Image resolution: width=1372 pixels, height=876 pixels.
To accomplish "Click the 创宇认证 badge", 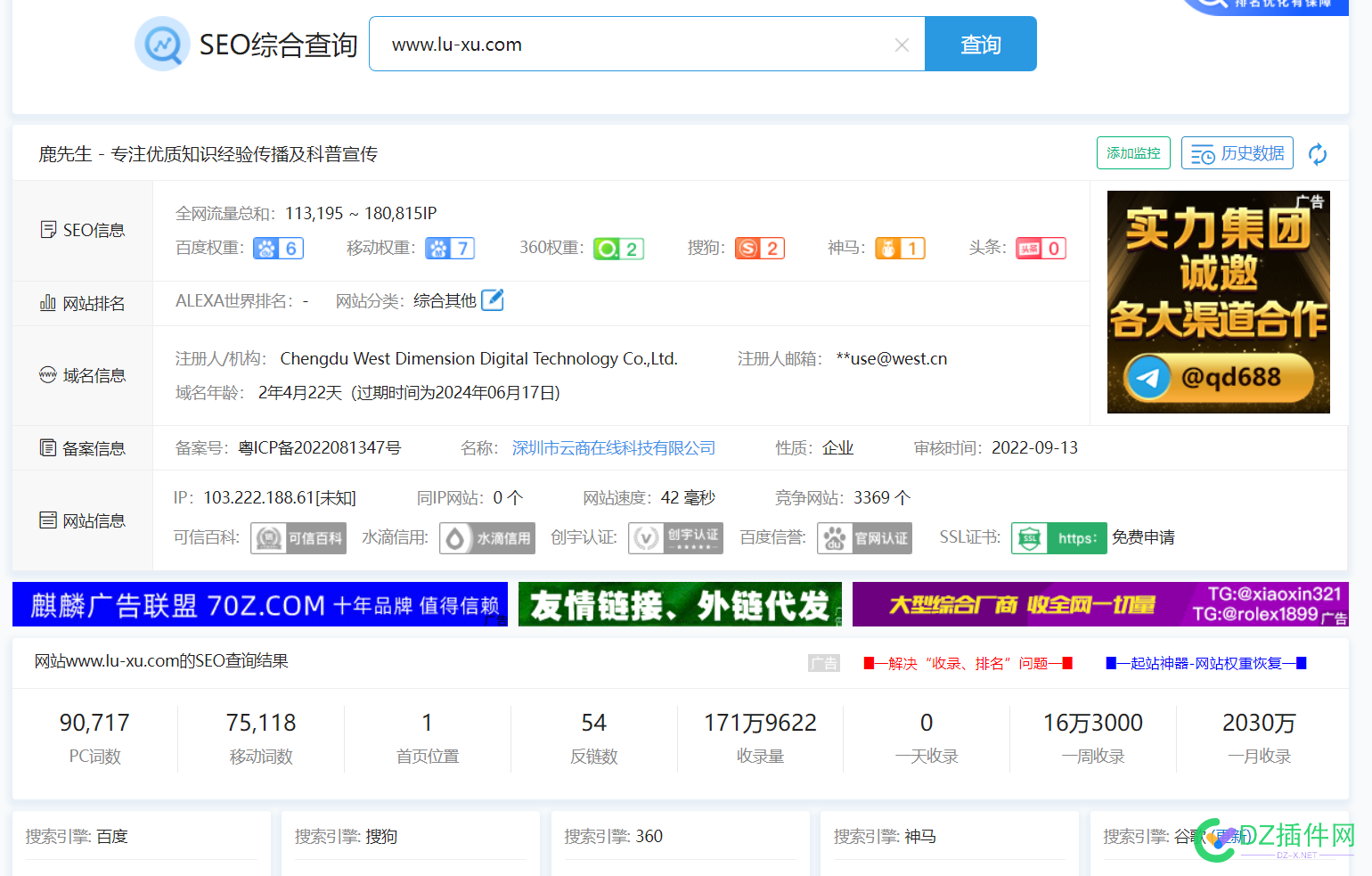I will tap(675, 538).
